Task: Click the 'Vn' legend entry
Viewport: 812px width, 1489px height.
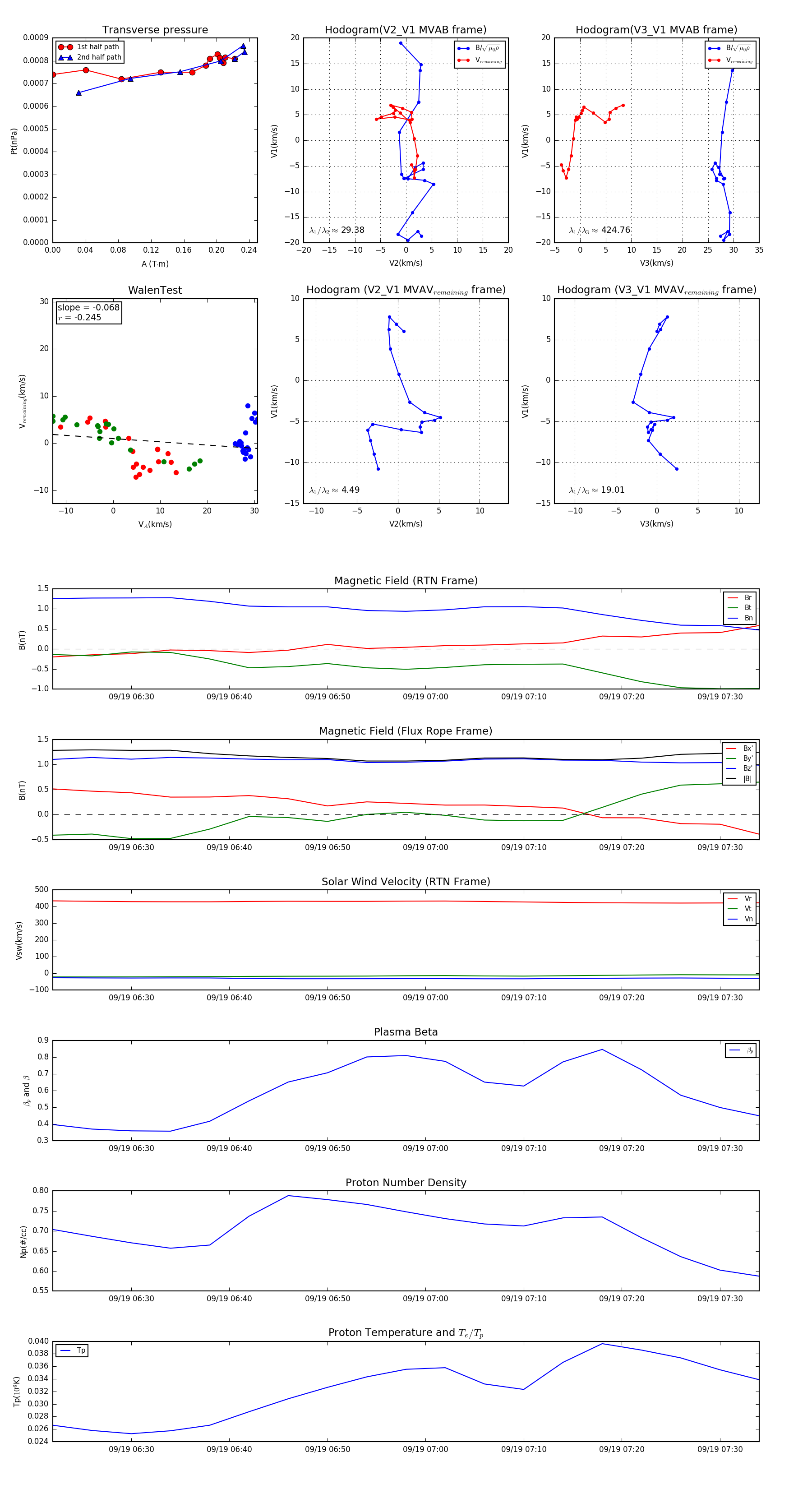Action: pyautogui.click(x=740, y=919)
